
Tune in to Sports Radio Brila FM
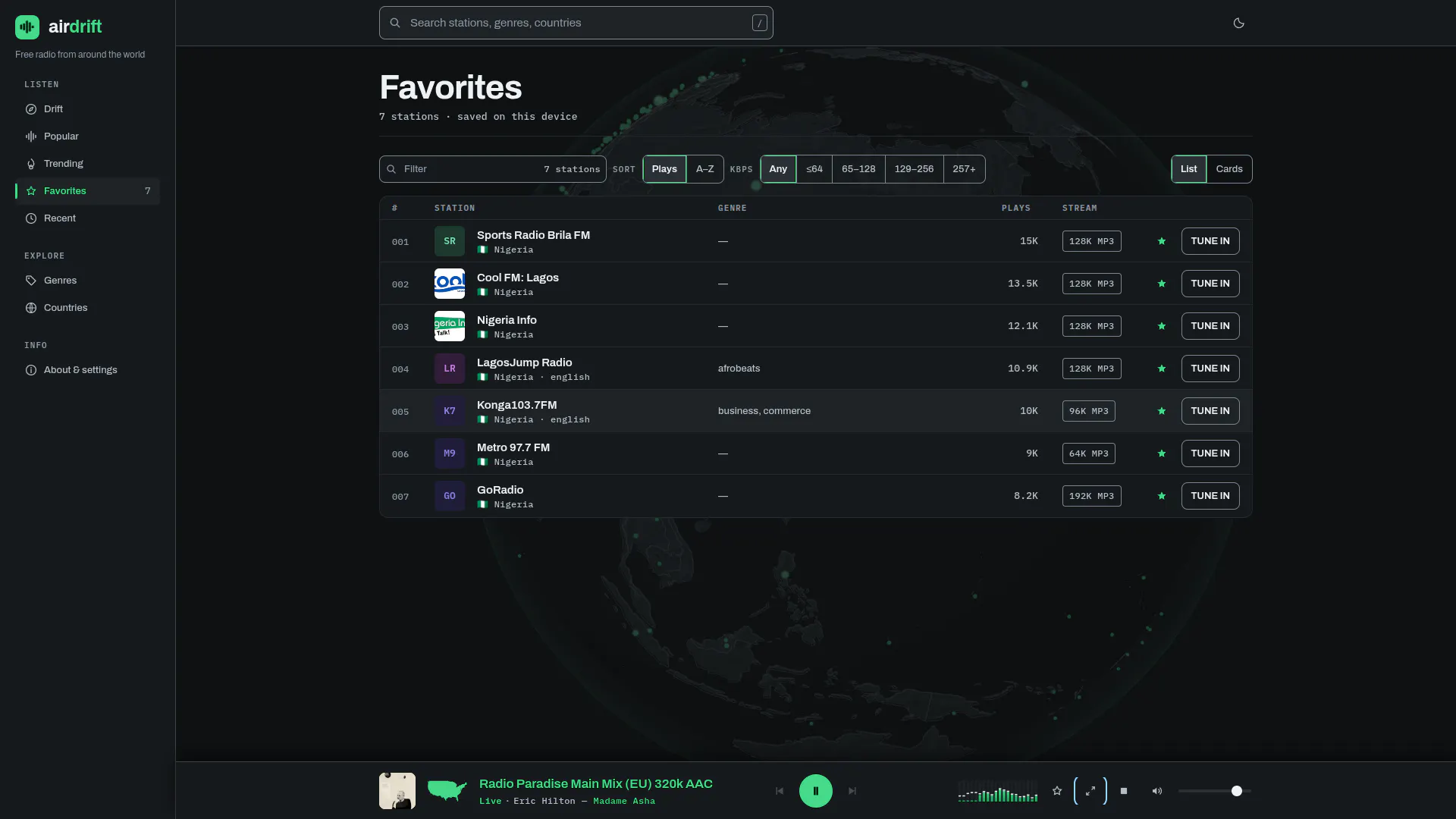pos(1210,241)
